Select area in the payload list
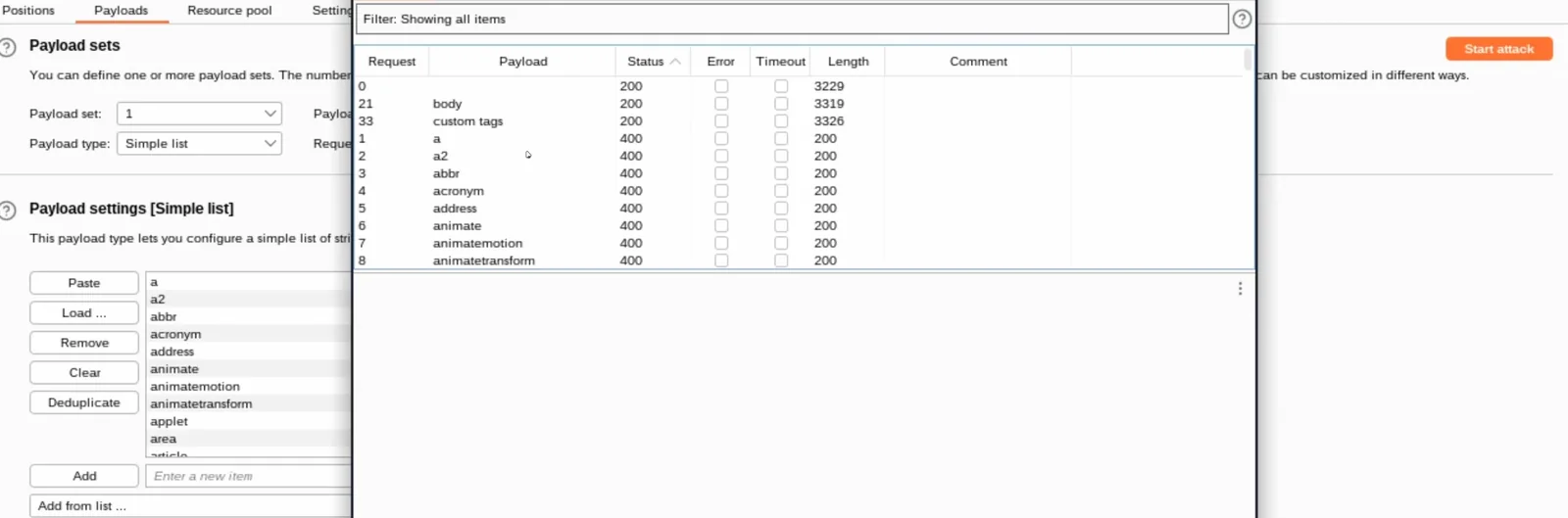The height and width of the screenshot is (518, 1568). (x=249, y=439)
